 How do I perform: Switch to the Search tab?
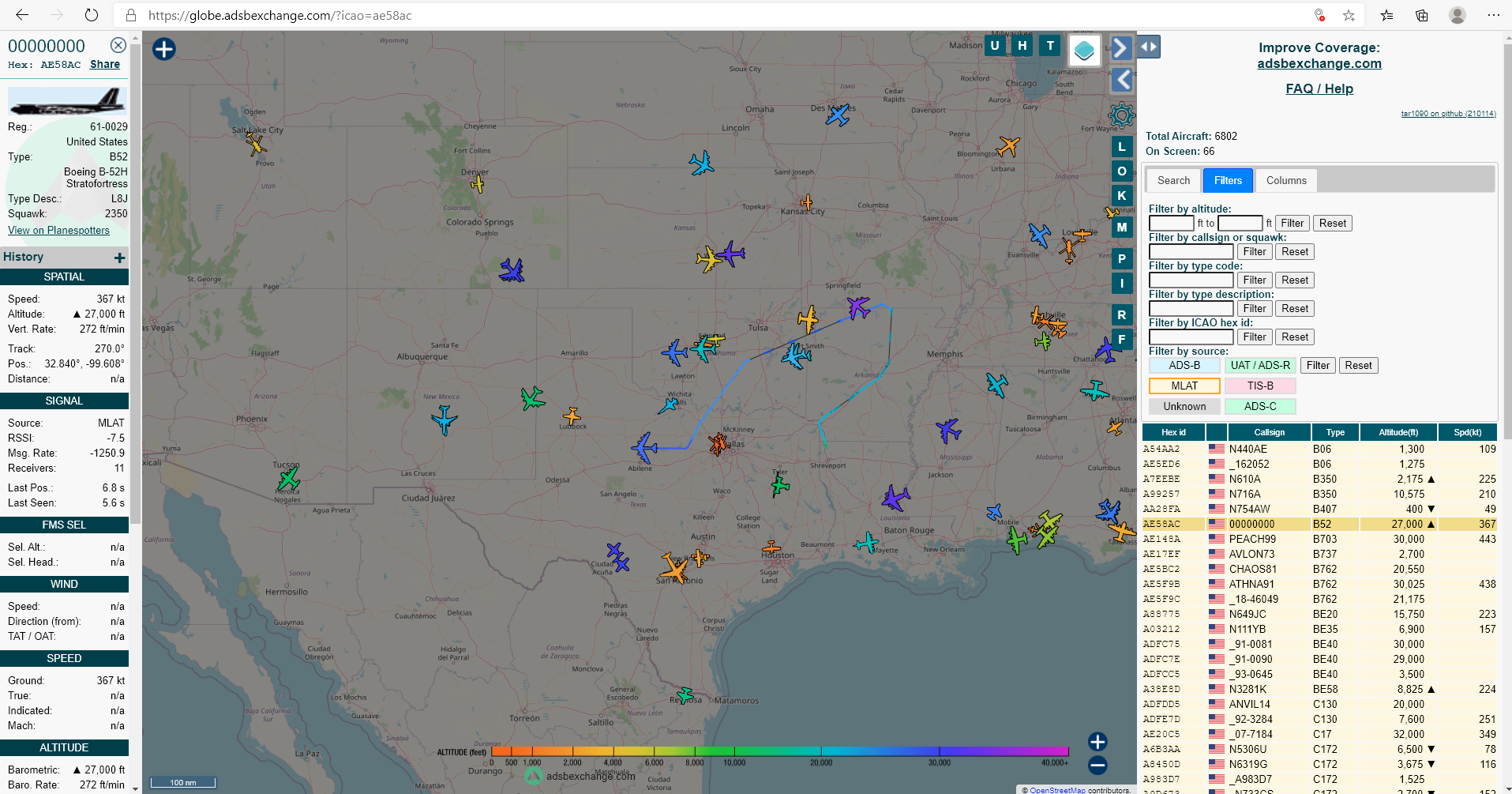point(1173,180)
